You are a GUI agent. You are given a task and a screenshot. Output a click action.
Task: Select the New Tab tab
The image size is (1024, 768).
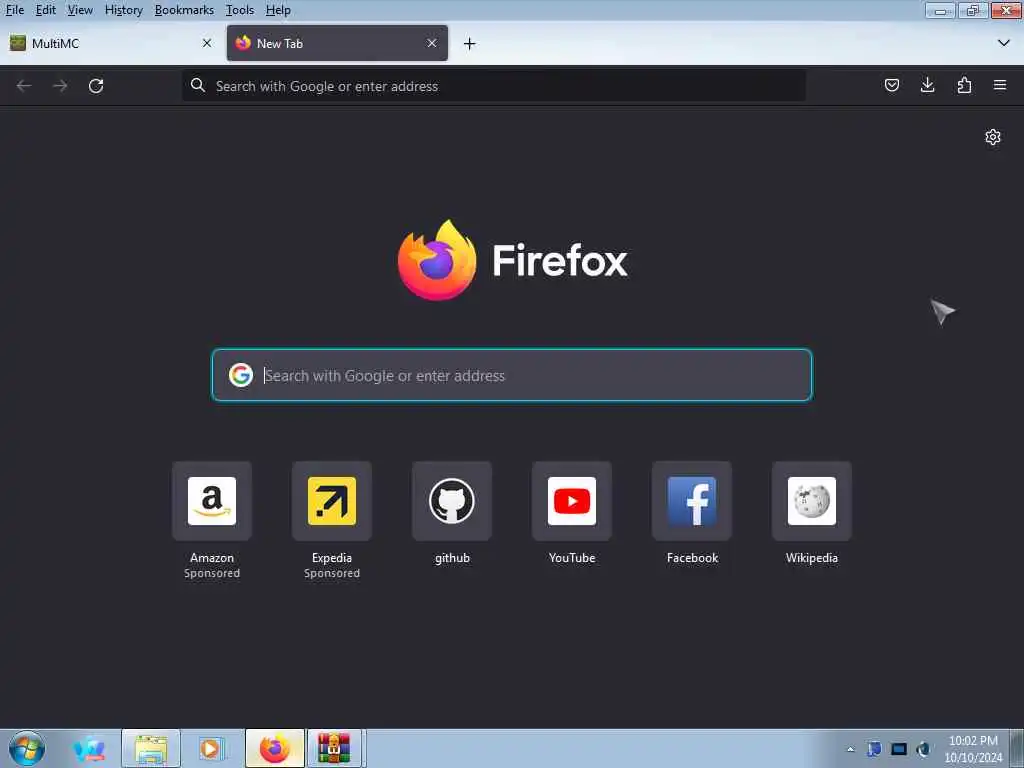[x=337, y=43]
